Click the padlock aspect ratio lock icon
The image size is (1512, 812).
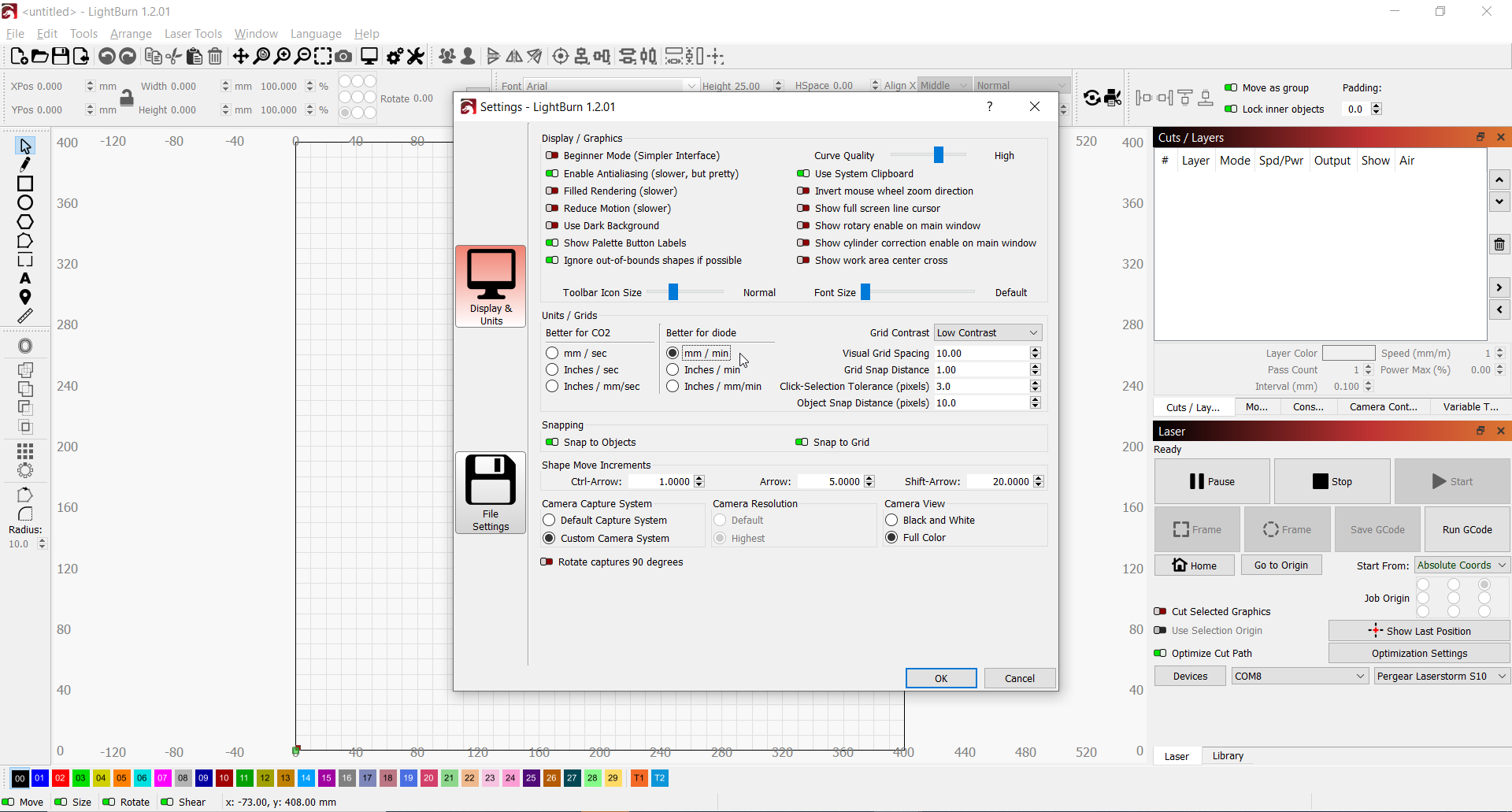pyautogui.click(x=127, y=98)
